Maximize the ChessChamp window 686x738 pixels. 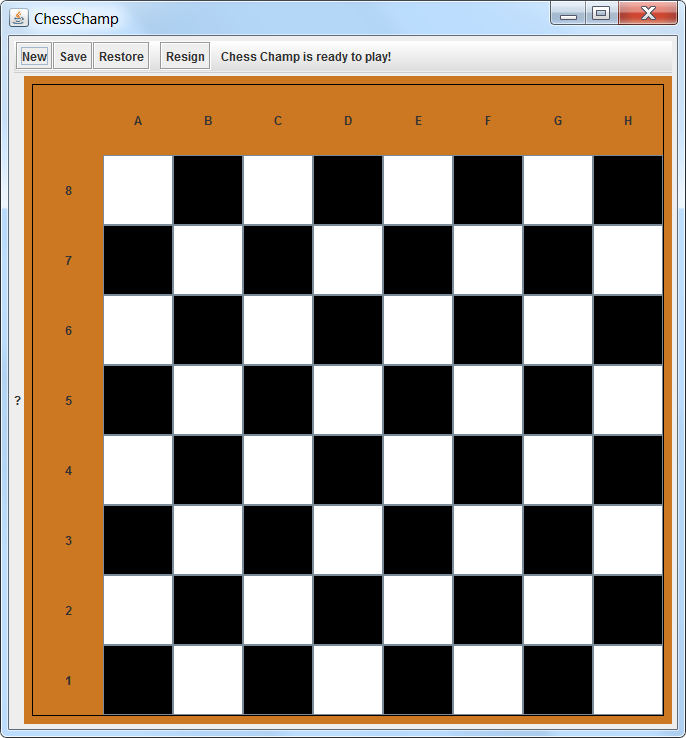coord(601,14)
